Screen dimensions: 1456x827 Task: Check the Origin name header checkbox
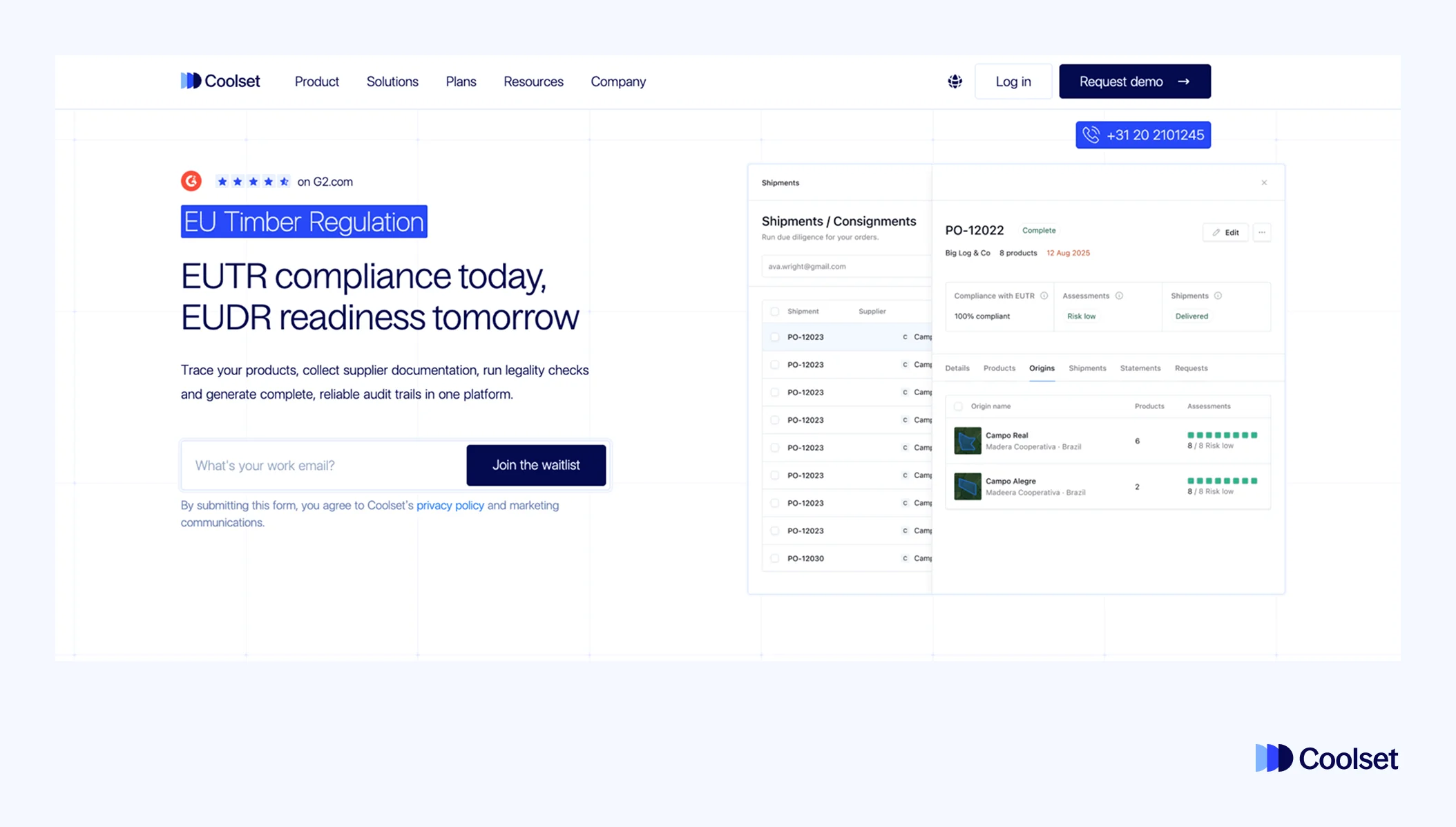(958, 406)
